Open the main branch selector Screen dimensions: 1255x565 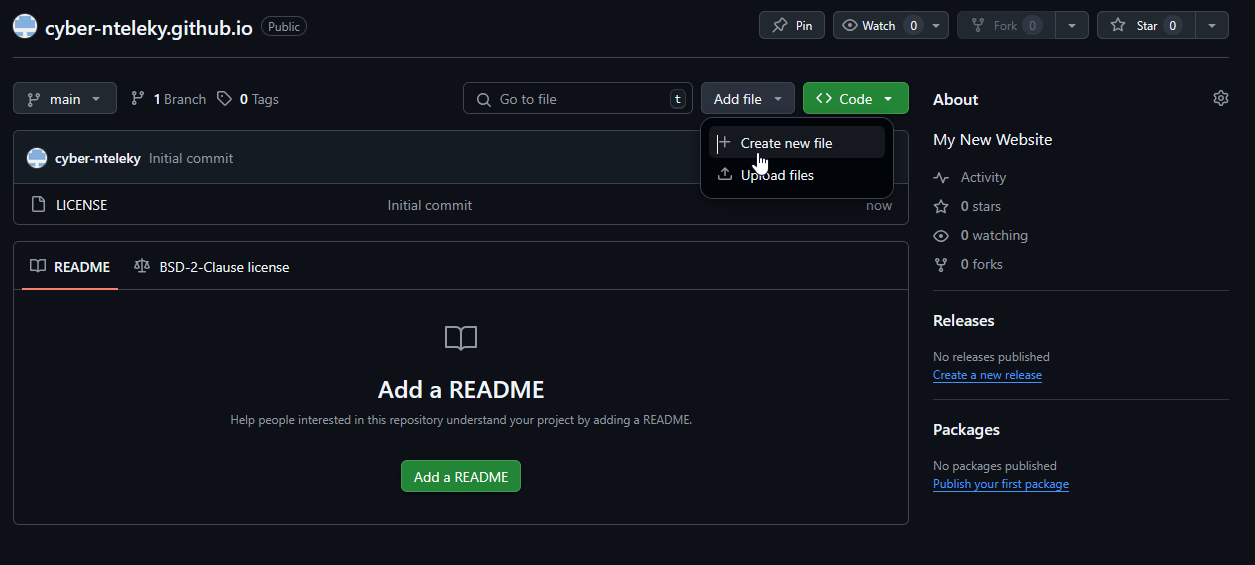pyautogui.click(x=65, y=99)
